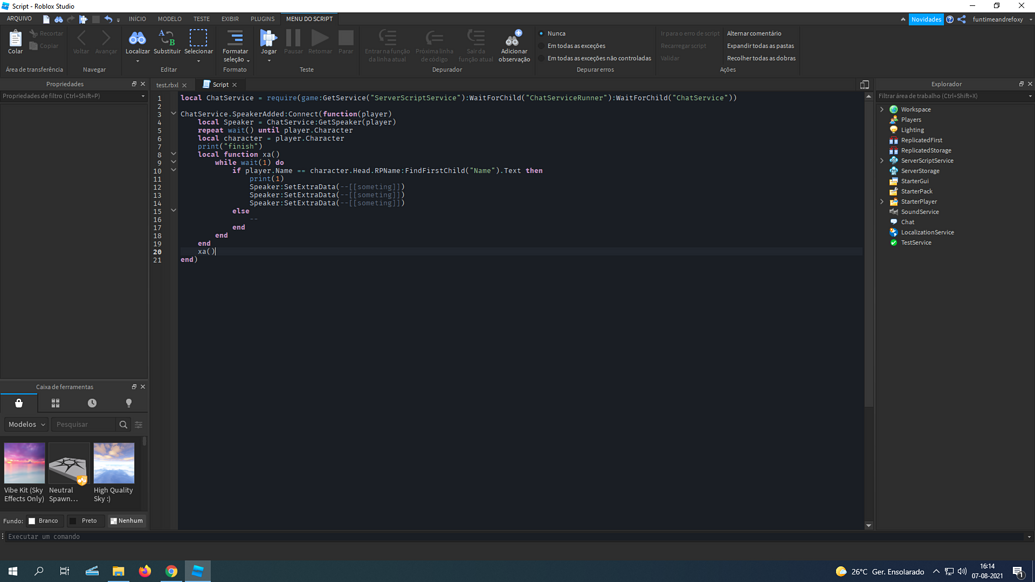Open the funtimeandrefoxy account menu
Image resolution: width=1035 pixels, height=582 pixels.
(x=1001, y=19)
